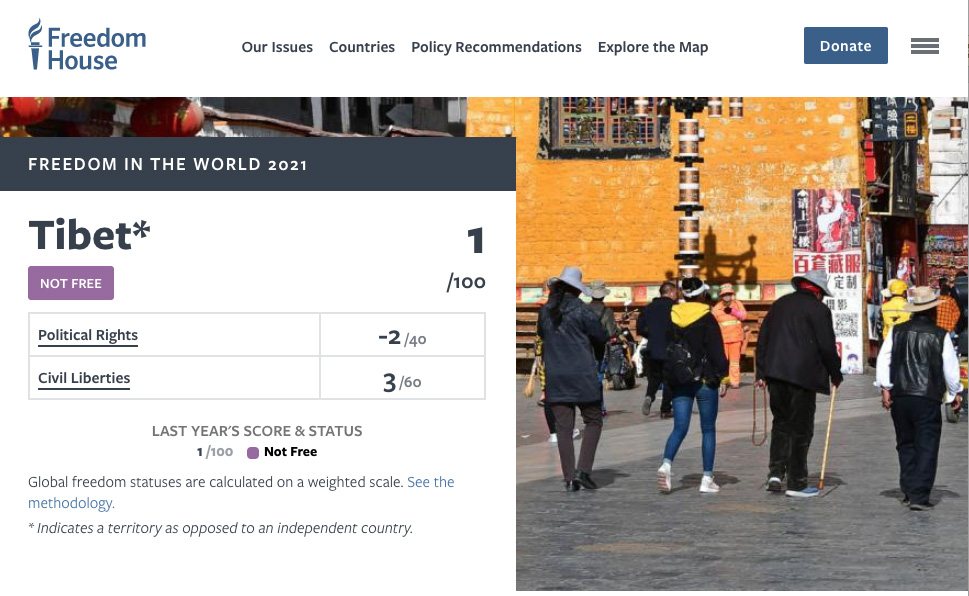The image size is (969, 596).
Task: Open the hamburger menu icon
Action: click(x=924, y=46)
